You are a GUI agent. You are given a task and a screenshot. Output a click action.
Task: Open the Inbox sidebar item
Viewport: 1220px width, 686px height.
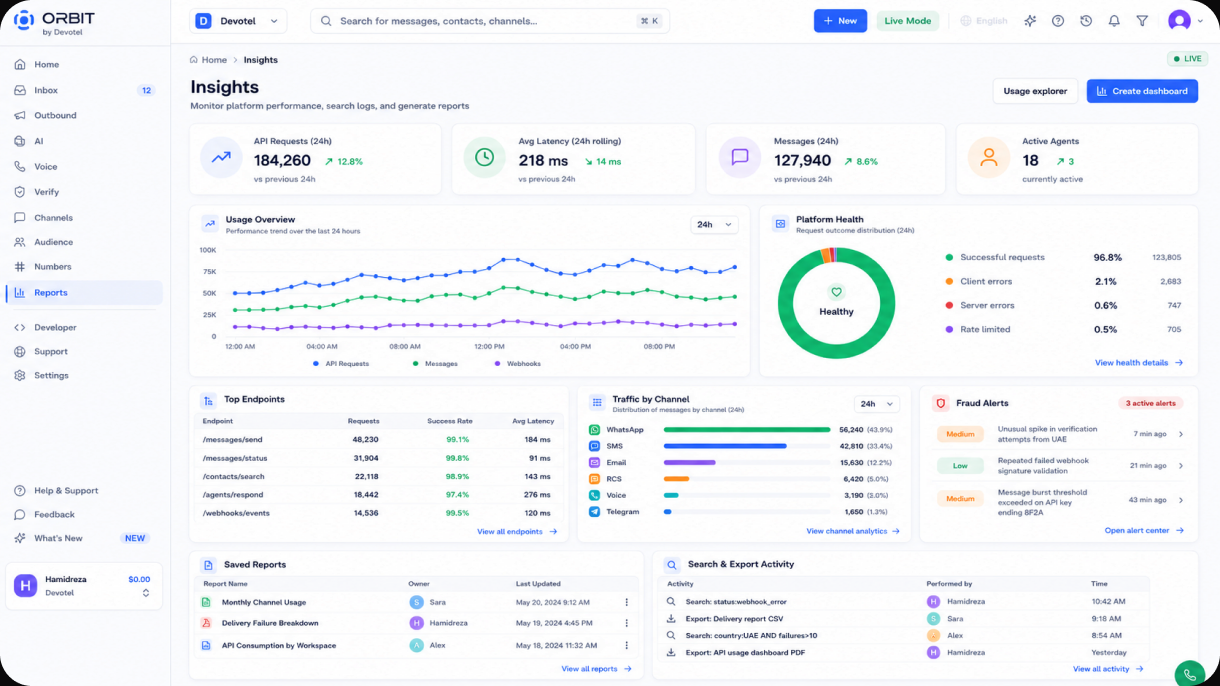[82, 90]
